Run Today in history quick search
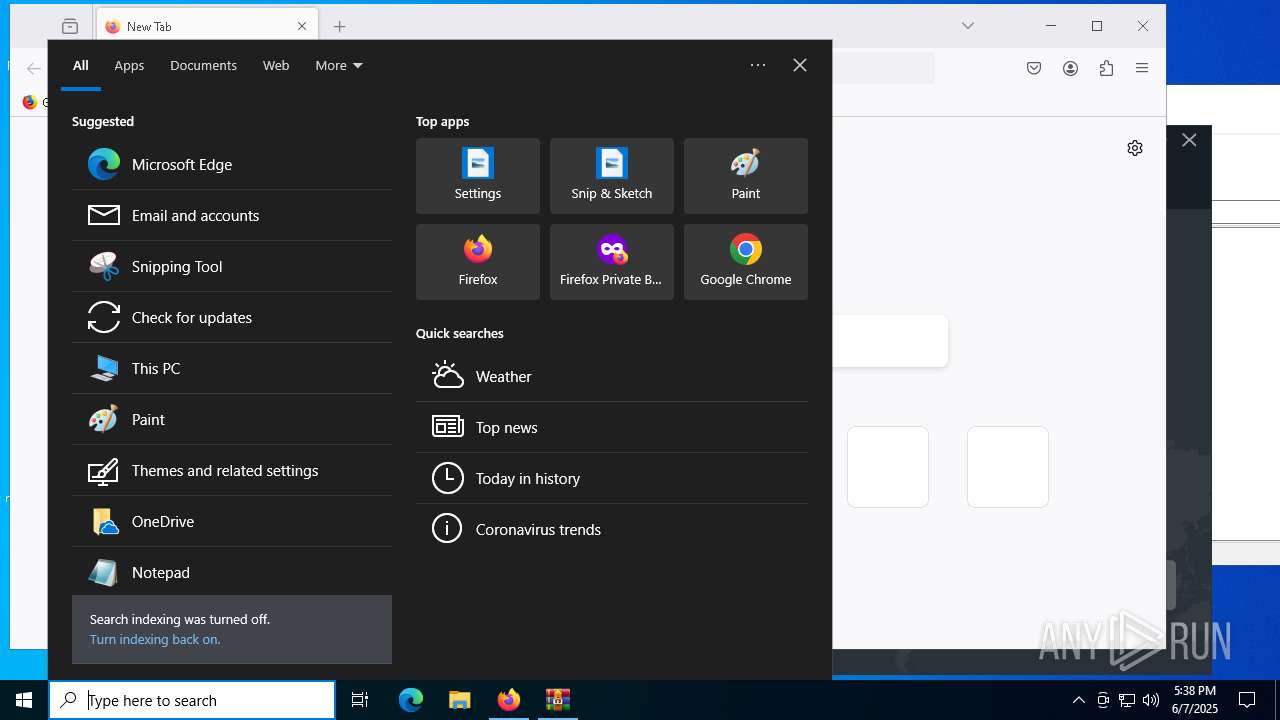 click(x=612, y=478)
